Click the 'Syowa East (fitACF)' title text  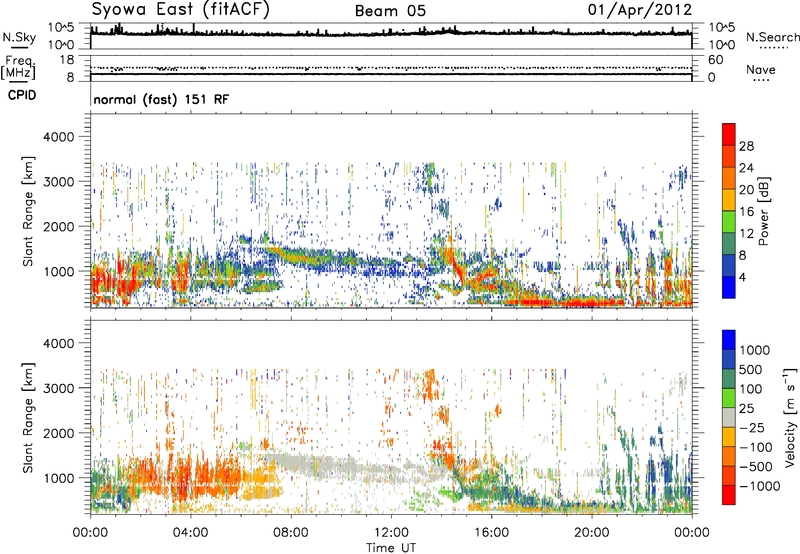click(181, 10)
